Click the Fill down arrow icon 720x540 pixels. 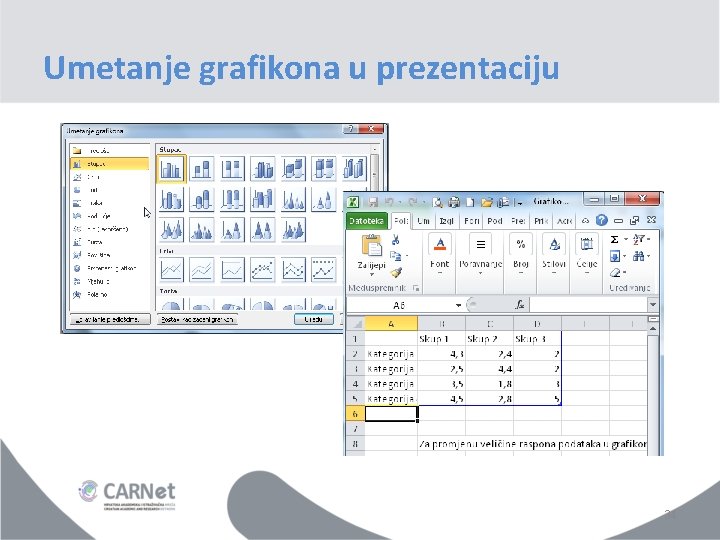[615, 256]
